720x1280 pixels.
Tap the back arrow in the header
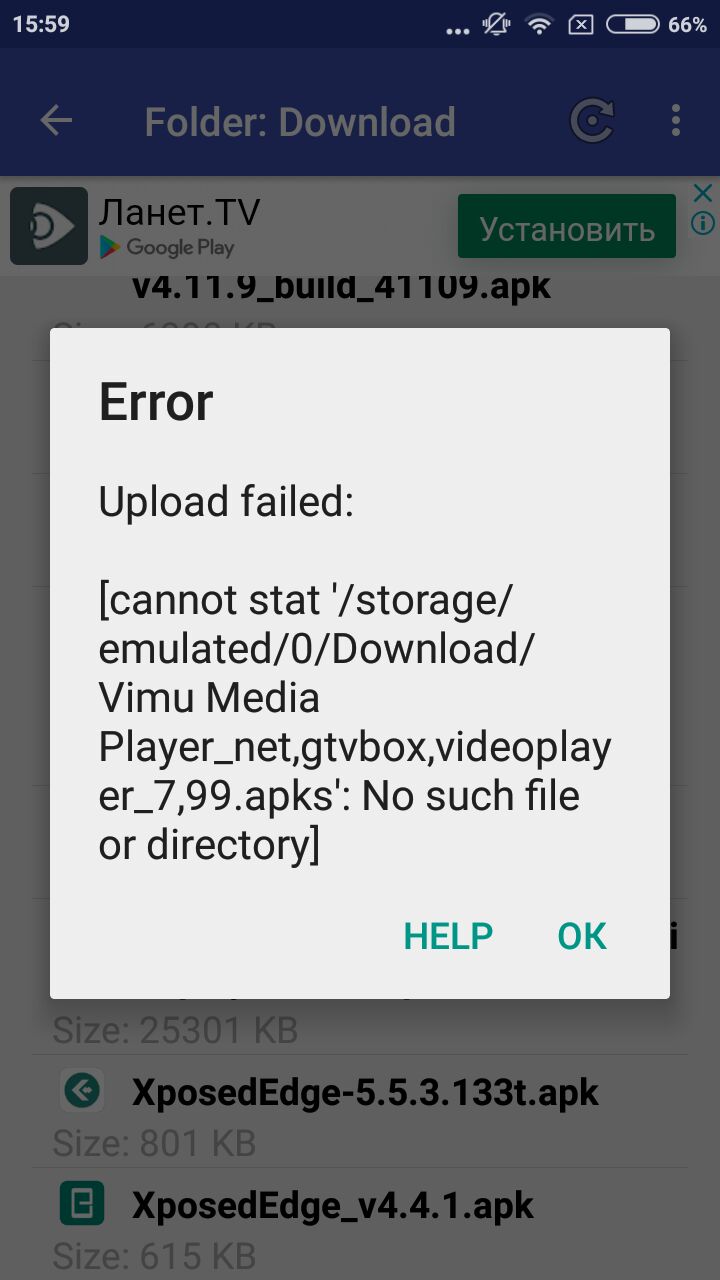pos(56,121)
